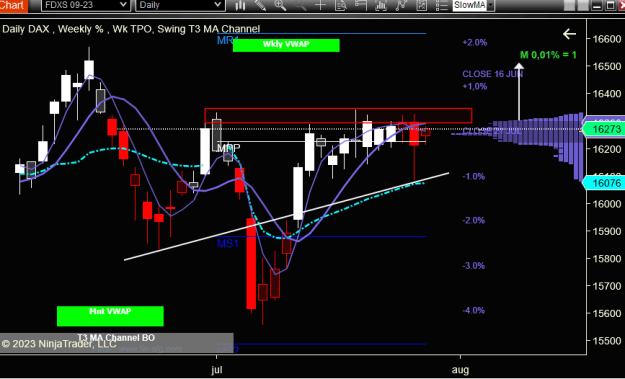Click the T3 MA Channel BO button
The height and width of the screenshot is (379, 625).
116,338
